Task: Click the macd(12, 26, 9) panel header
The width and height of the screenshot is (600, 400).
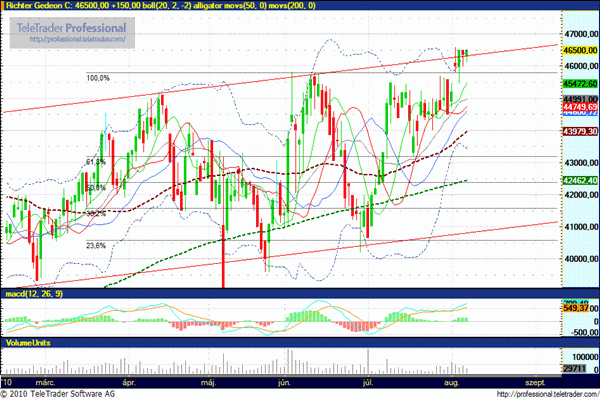Action: tap(34, 294)
